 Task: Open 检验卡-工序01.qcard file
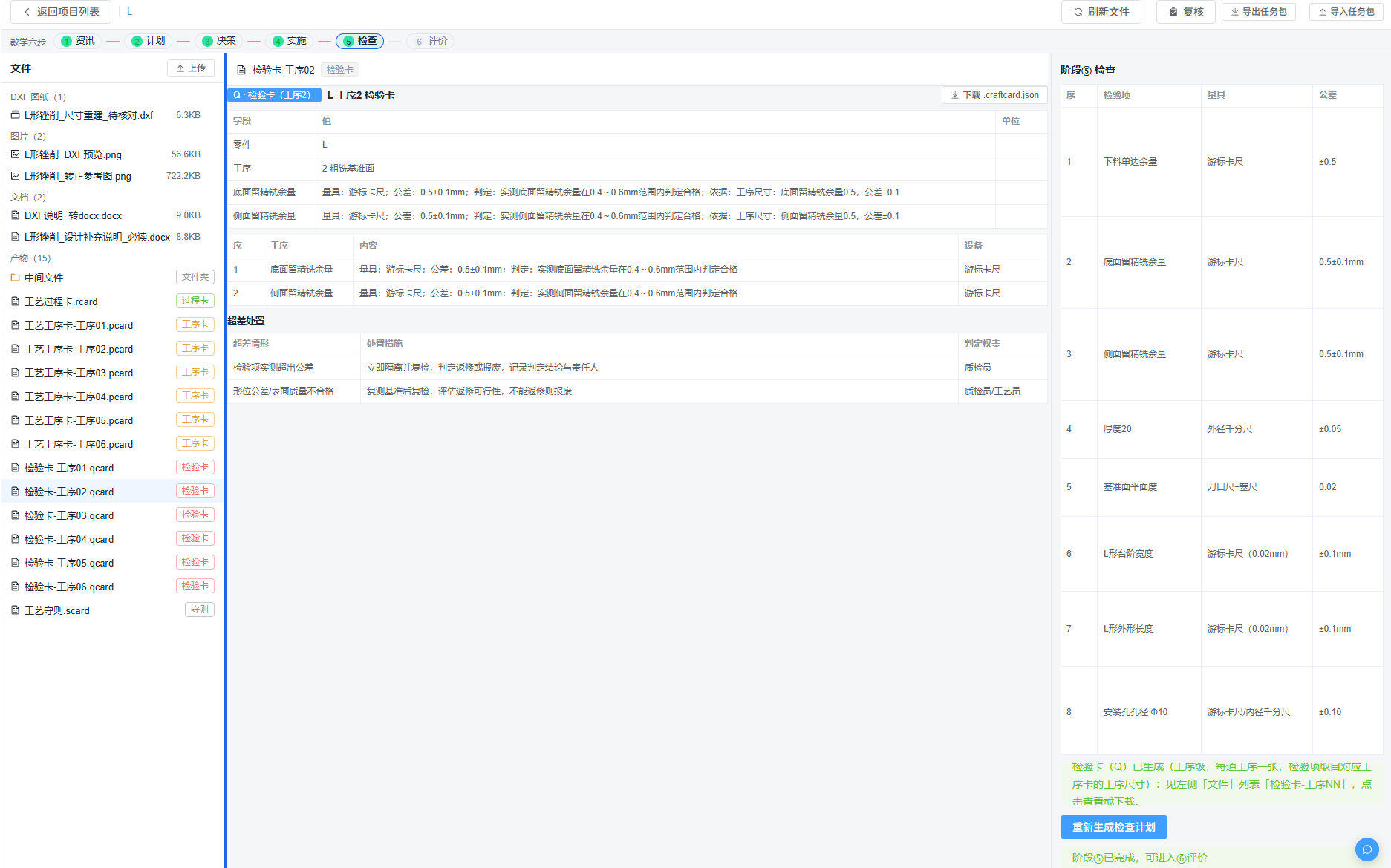coord(111,468)
